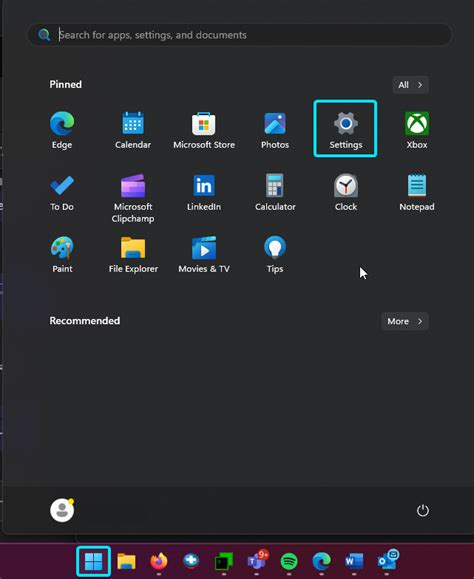Open File Explorer from pinned apps
Viewport: 474px width, 579px height.
[133, 254]
